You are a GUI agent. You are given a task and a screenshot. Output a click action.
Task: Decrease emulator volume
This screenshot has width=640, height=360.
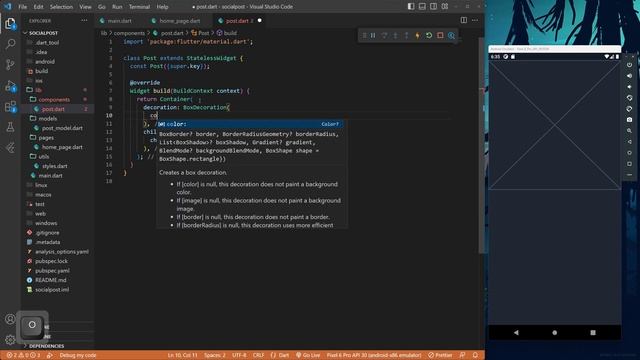[629, 87]
